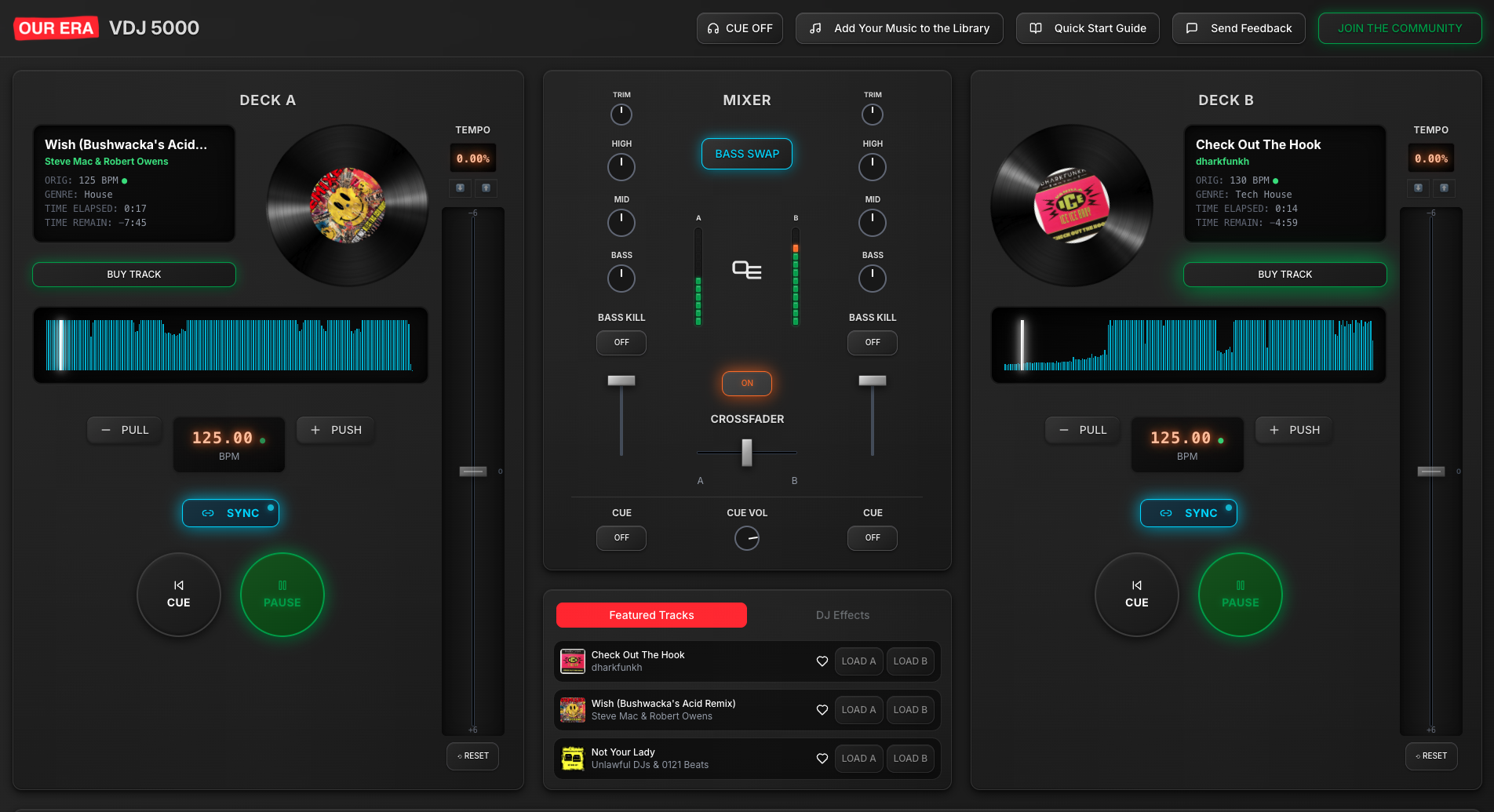Click the headphones icon on CUE OFF
Image resolution: width=1494 pixels, height=812 pixels.
click(x=714, y=27)
